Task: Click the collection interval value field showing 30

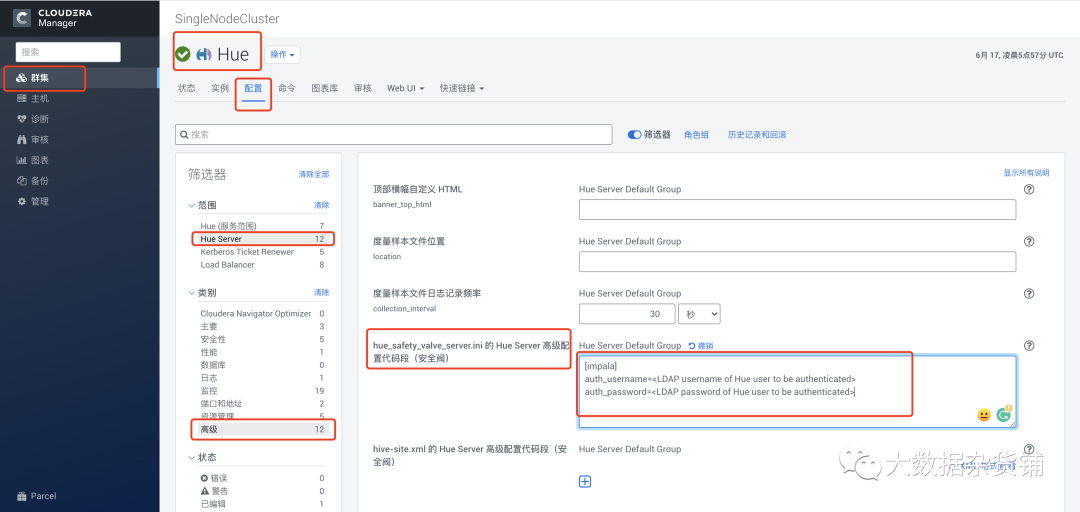Action: tap(627, 314)
